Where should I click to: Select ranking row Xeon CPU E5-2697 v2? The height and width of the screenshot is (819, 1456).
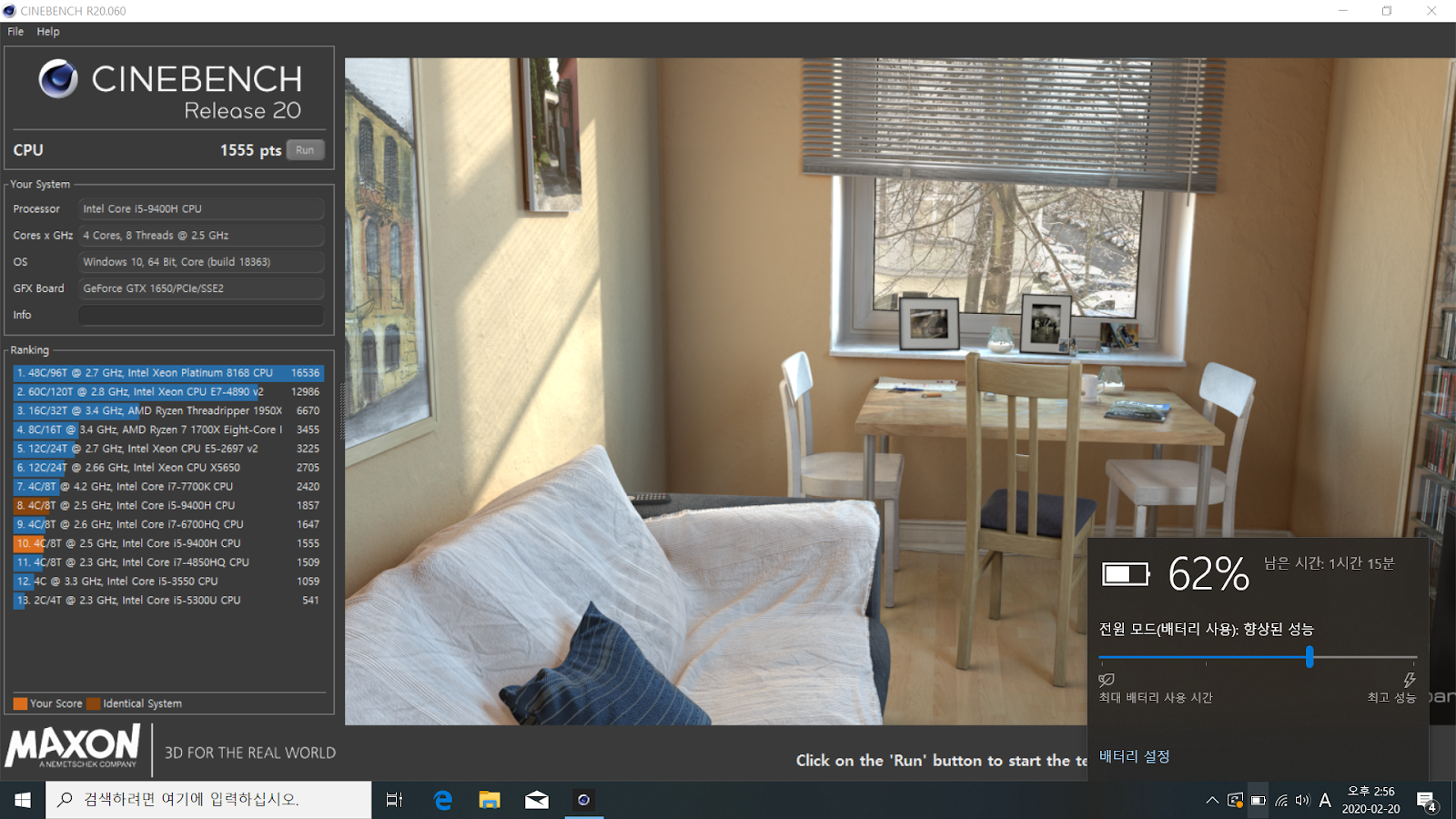168,449
